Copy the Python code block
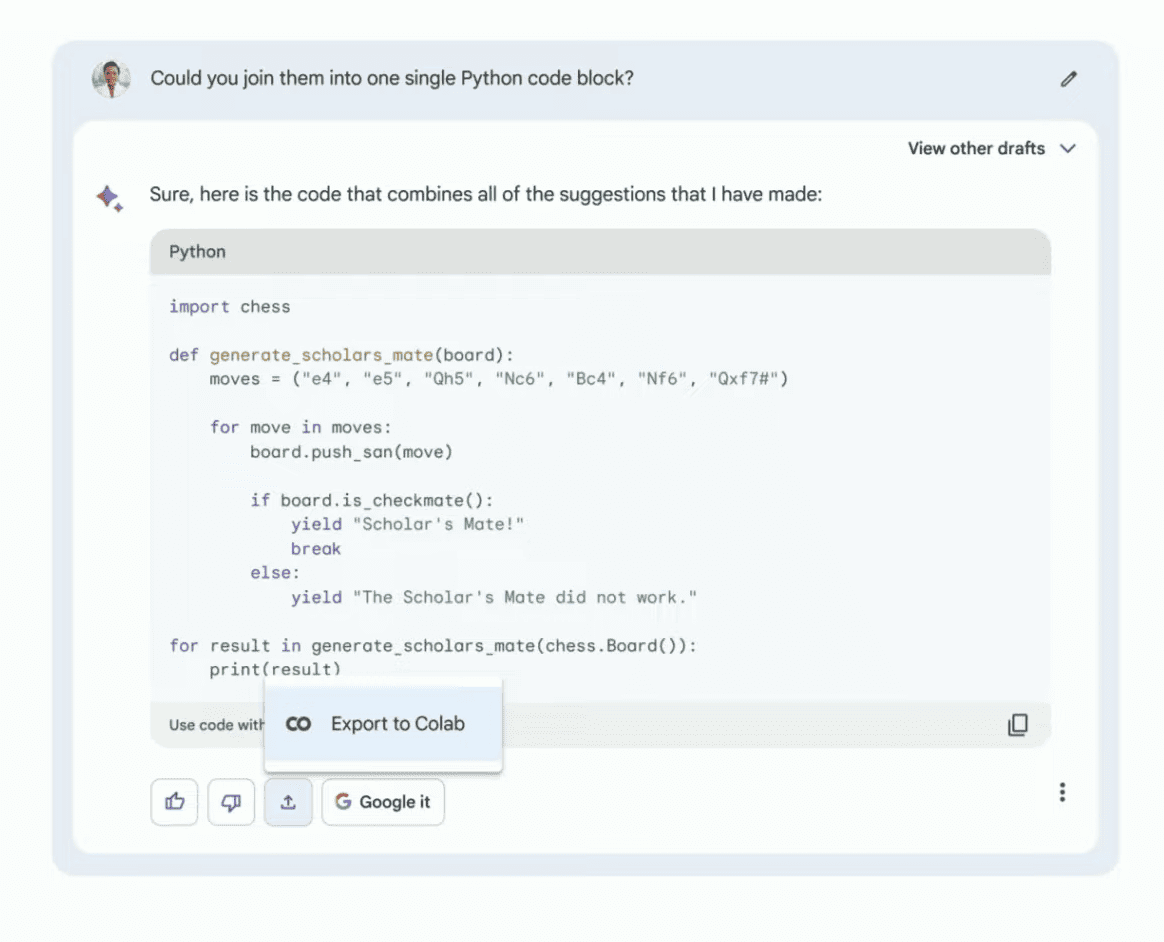The height and width of the screenshot is (942, 1164). click(x=1017, y=724)
